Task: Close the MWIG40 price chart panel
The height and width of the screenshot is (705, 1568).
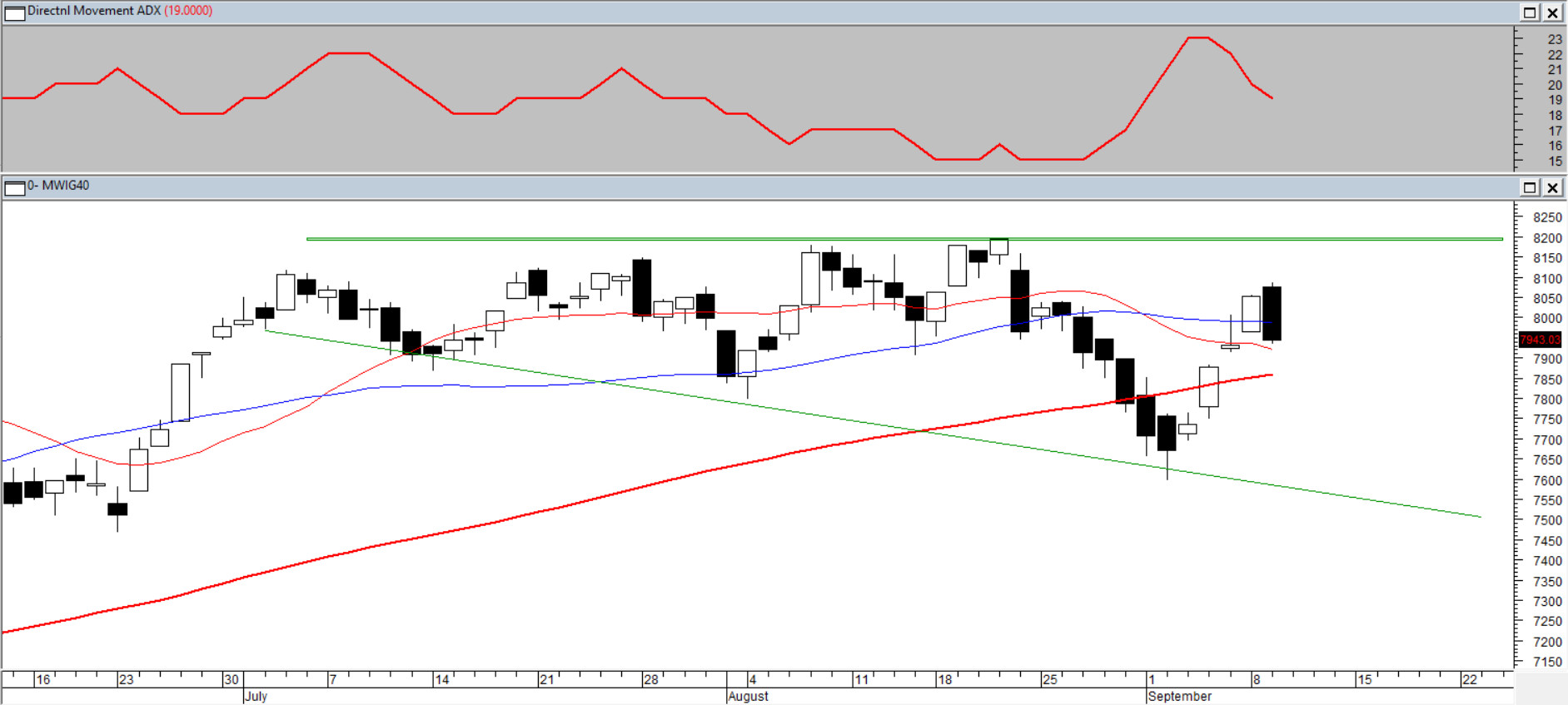Action: (1553, 187)
